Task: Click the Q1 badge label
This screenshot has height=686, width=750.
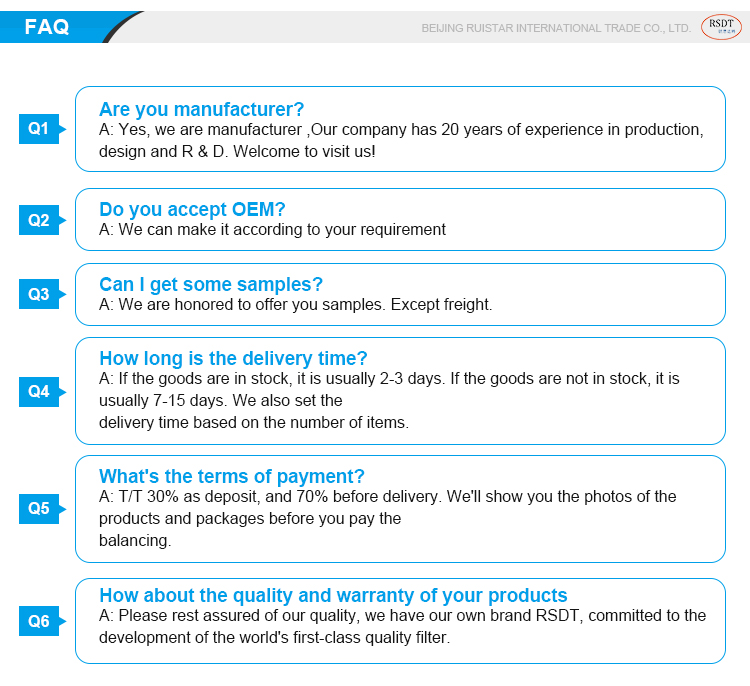Action: pos(39,129)
